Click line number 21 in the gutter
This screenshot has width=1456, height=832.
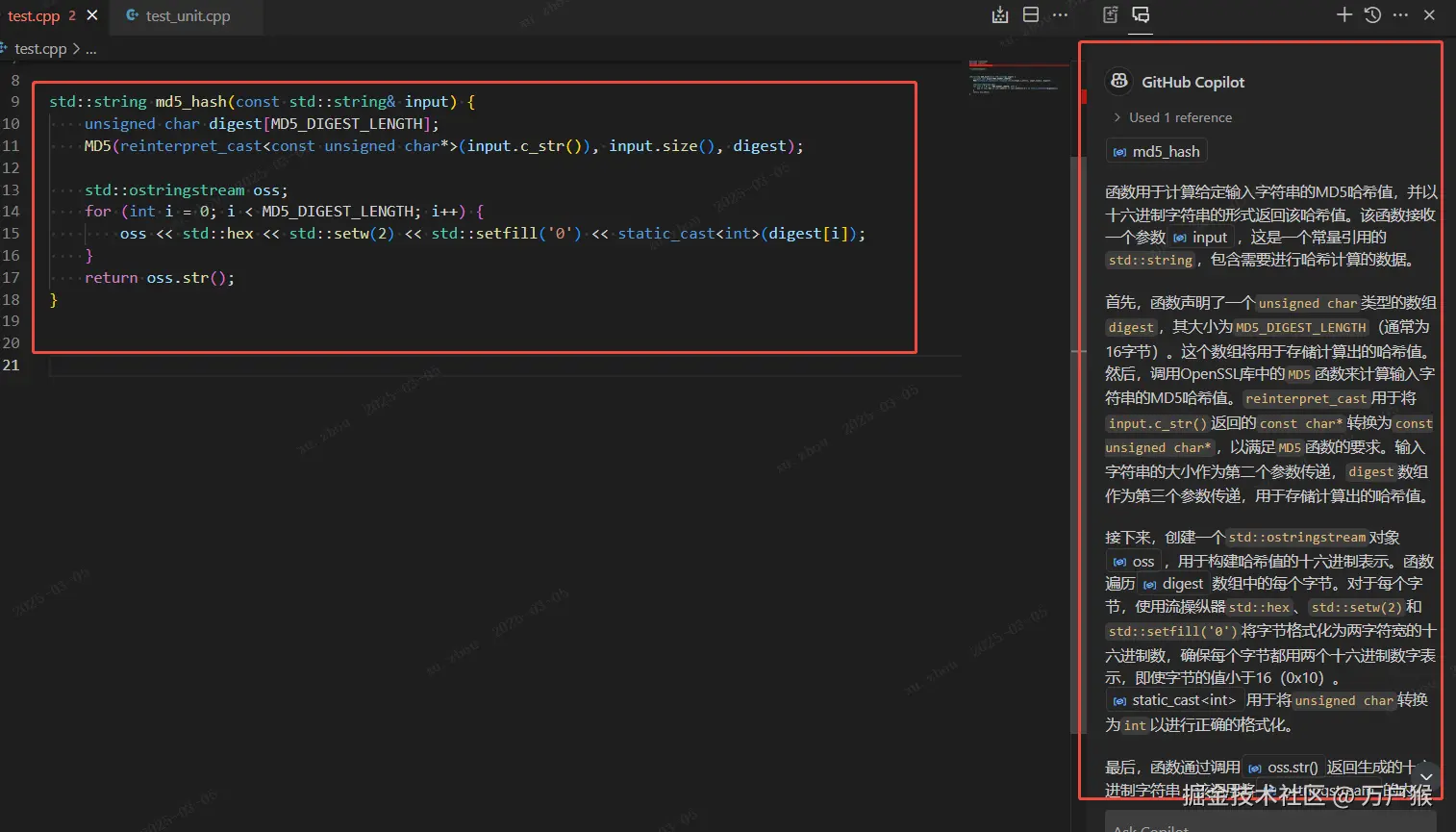pyautogui.click(x=12, y=366)
